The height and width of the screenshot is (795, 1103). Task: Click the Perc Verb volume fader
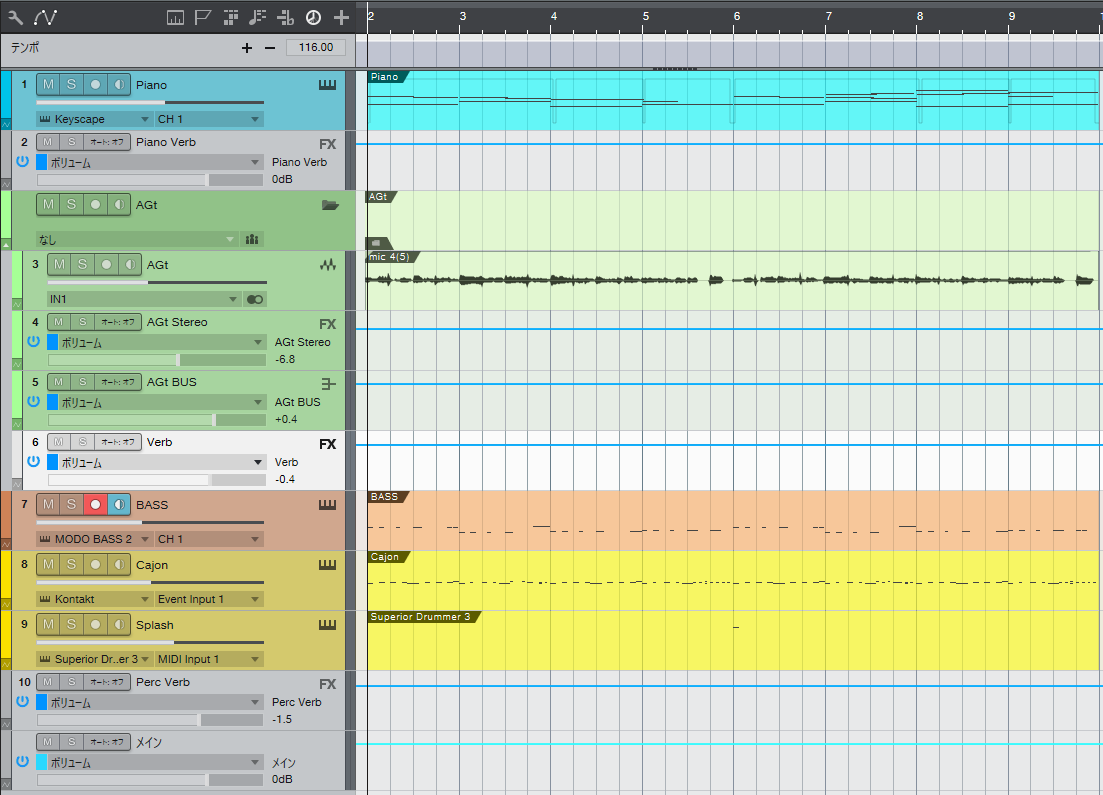tap(150, 720)
